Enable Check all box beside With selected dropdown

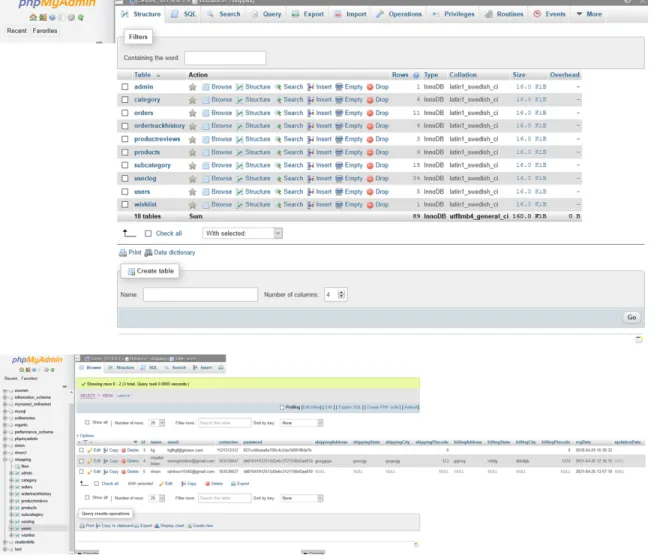(x=148, y=234)
